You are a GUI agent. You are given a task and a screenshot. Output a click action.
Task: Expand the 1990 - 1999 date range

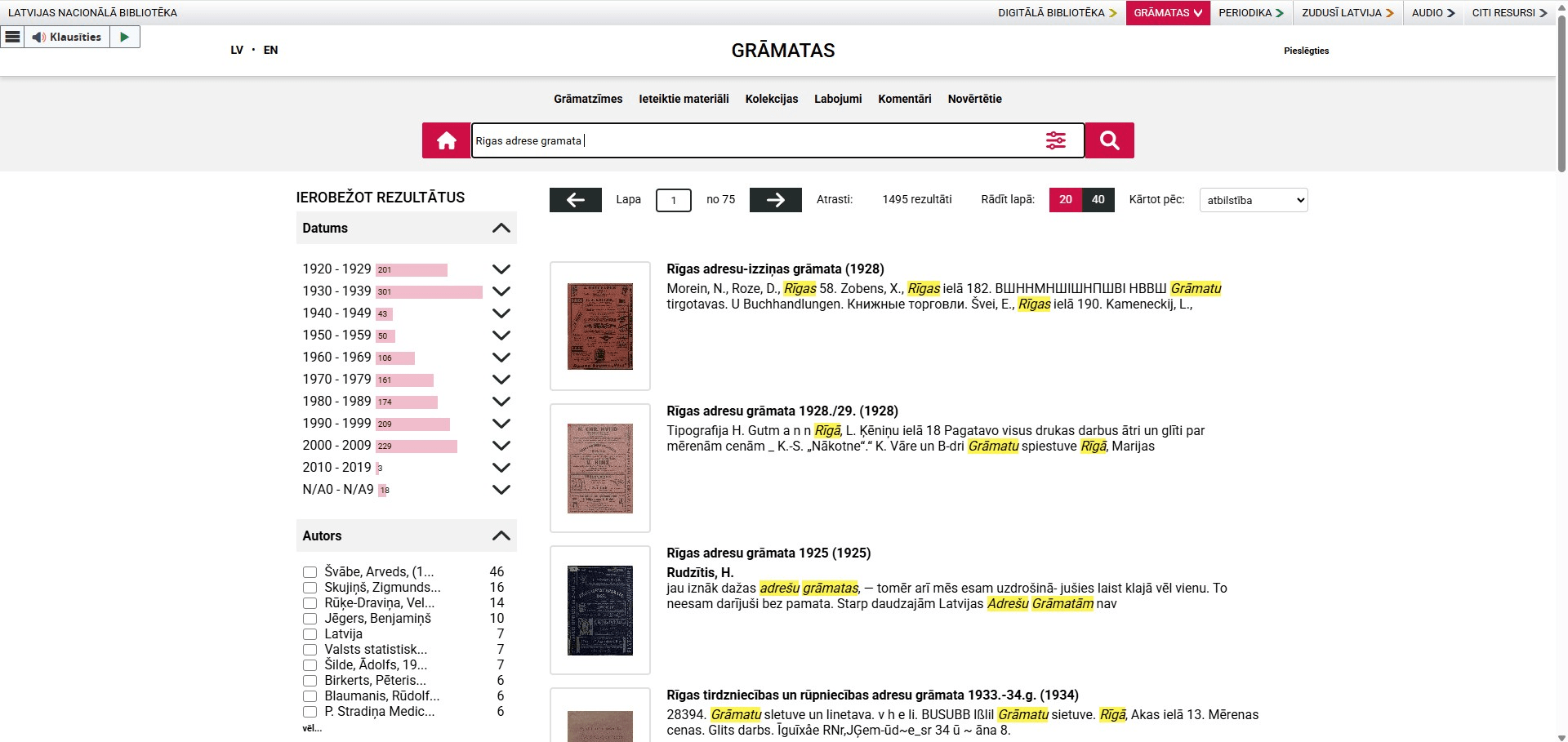point(501,424)
